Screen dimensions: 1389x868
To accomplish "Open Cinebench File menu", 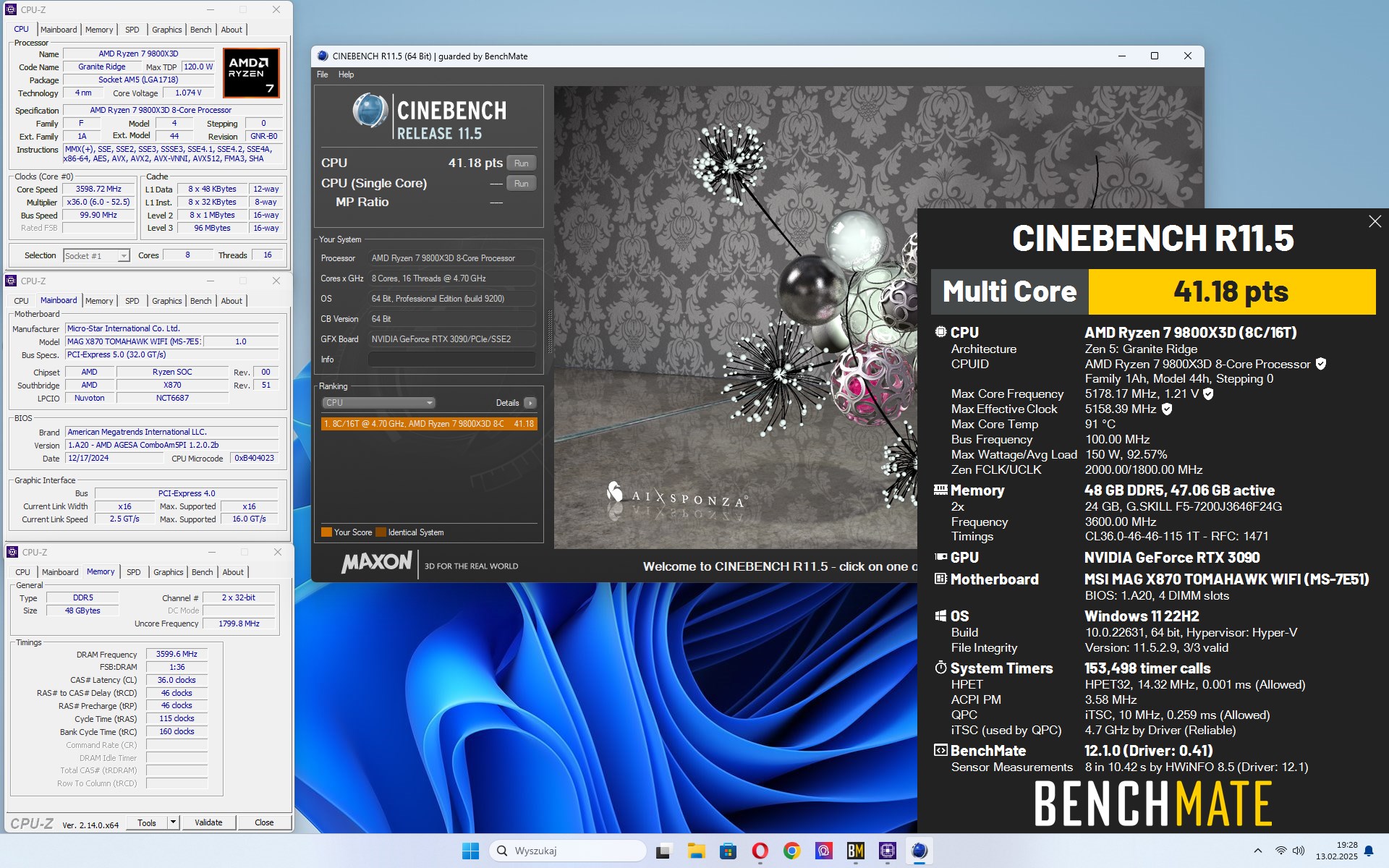I will coord(323,75).
